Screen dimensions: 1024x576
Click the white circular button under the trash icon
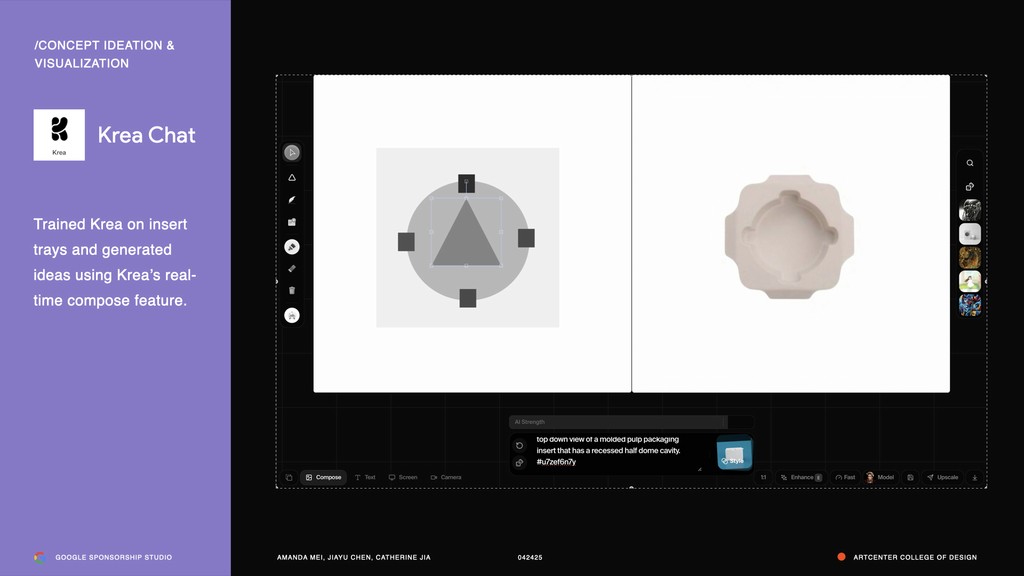point(292,315)
